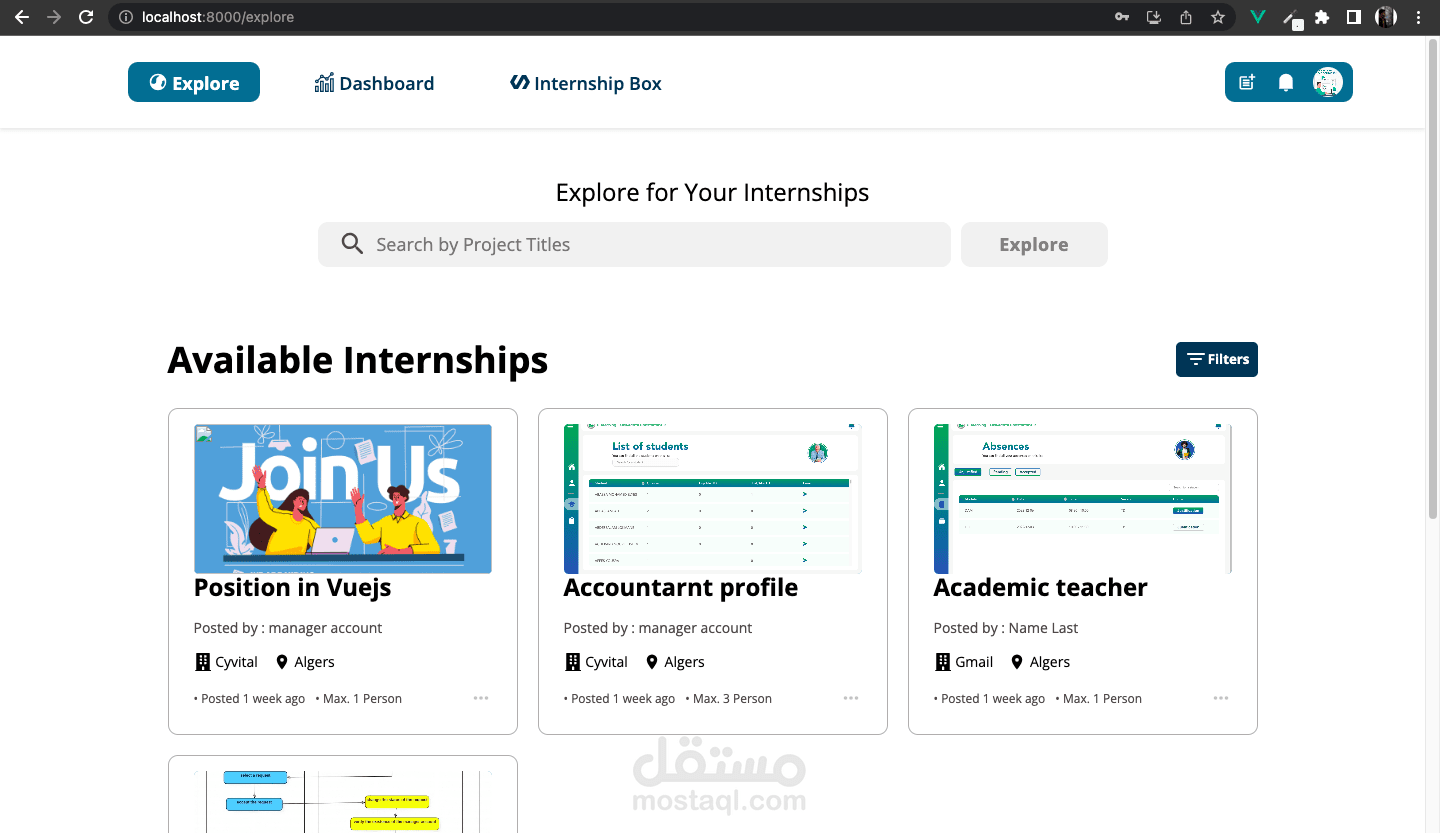Expand more options on Accountarnt profile card
1440x833 pixels.
click(x=851, y=698)
